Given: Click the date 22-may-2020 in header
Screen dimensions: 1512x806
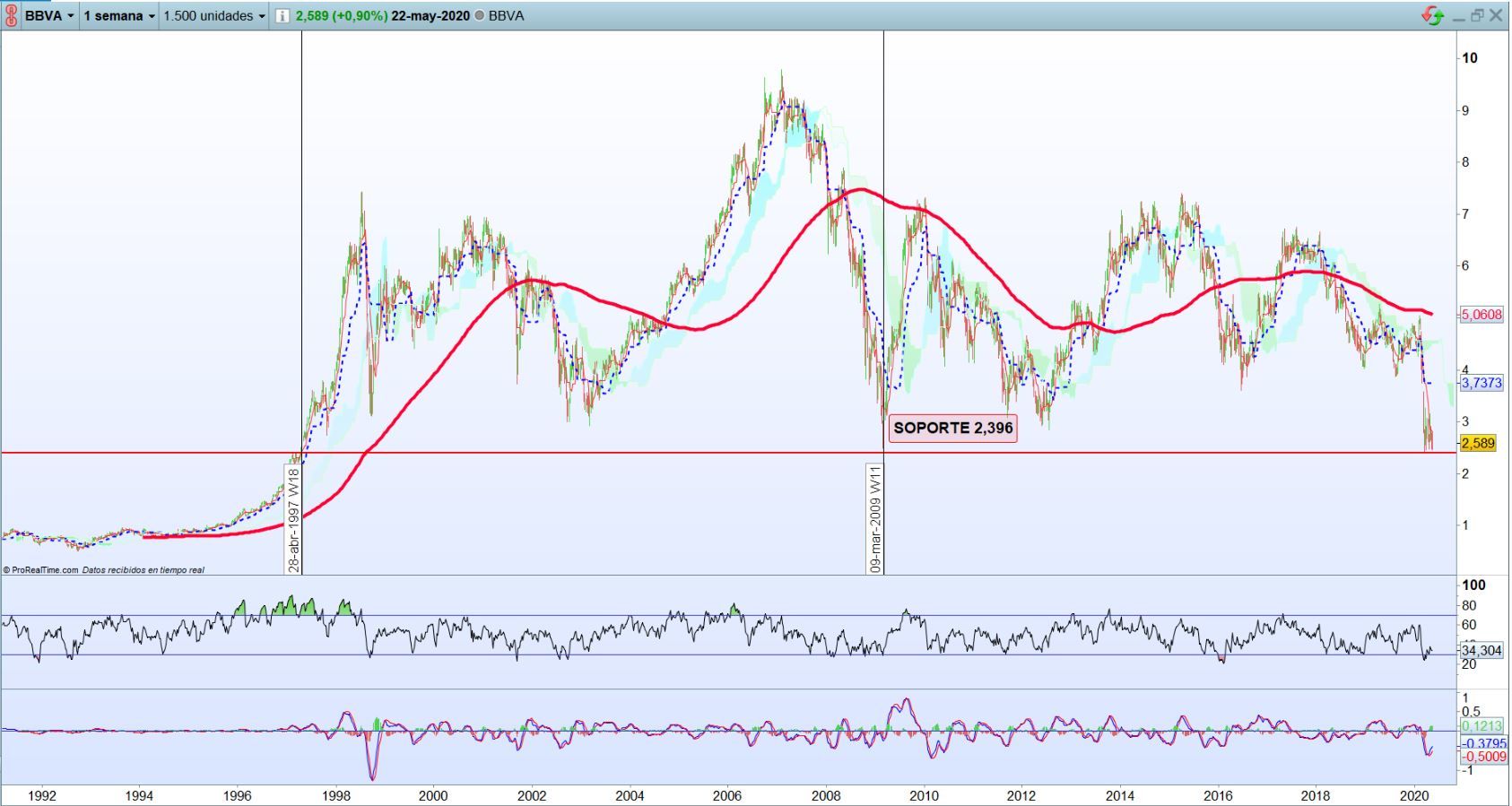Looking at the screenshot, I should (x=430, y=16).
